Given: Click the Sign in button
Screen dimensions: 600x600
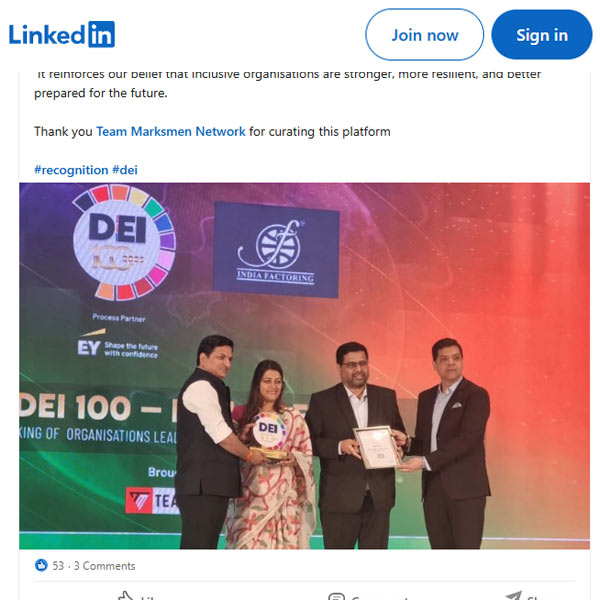Looking at the screenshot, I should pos(541,35).
